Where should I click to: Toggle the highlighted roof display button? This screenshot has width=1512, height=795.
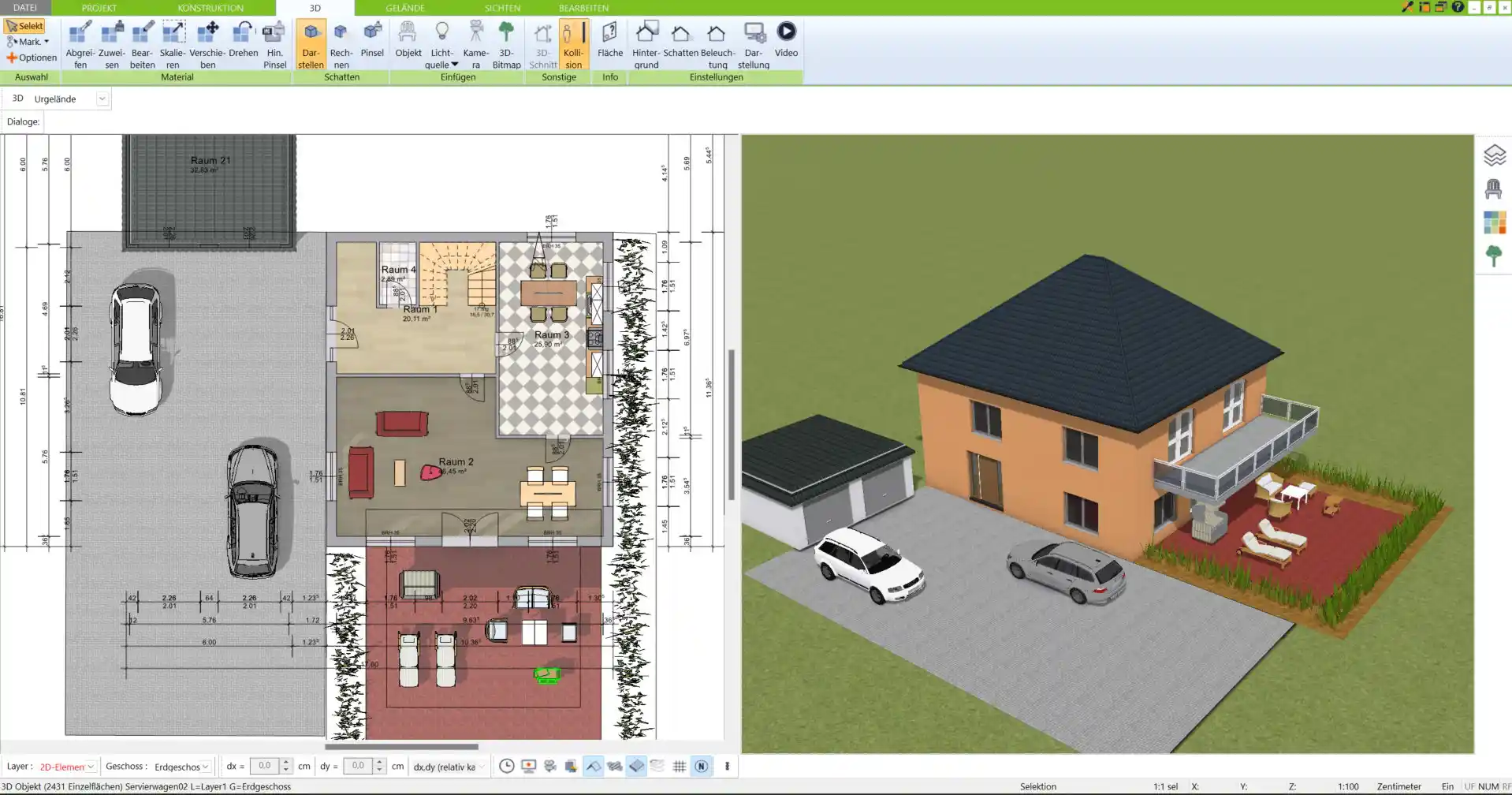(x=593, y=766)
